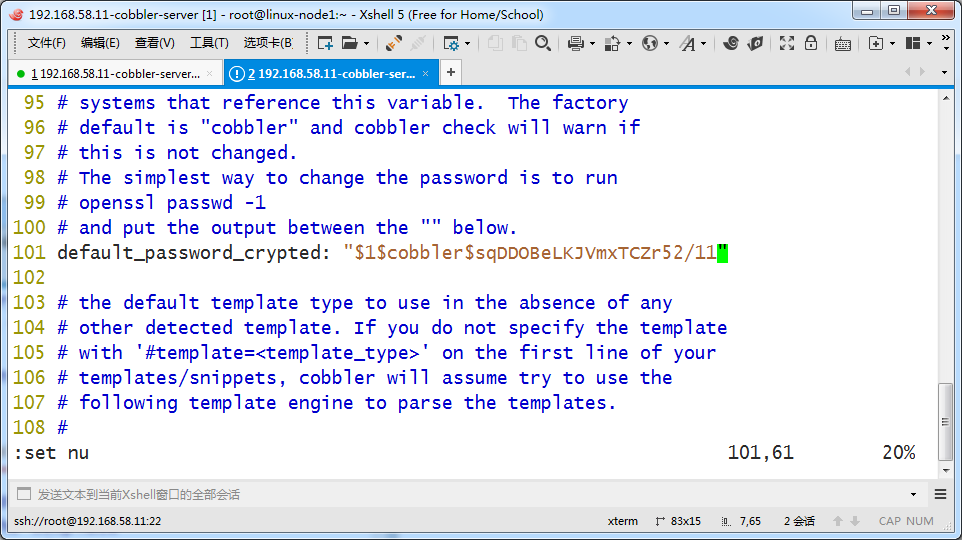Close tab 1 with its X button
Image resolution: width=962 pixels, height=540 pixels.
tap(210, 74)
